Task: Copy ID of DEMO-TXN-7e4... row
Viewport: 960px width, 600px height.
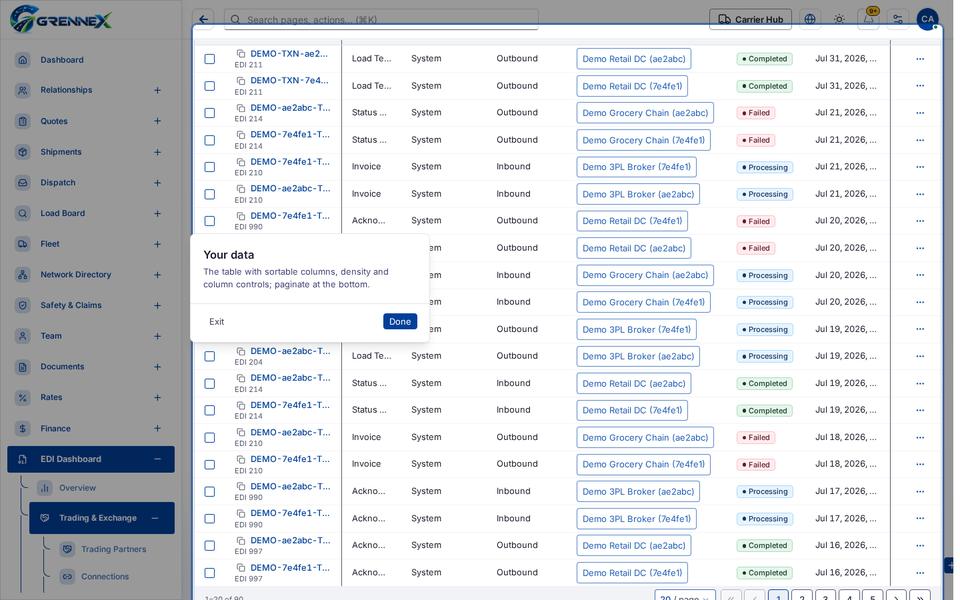Action: click(x=241, y=81)
